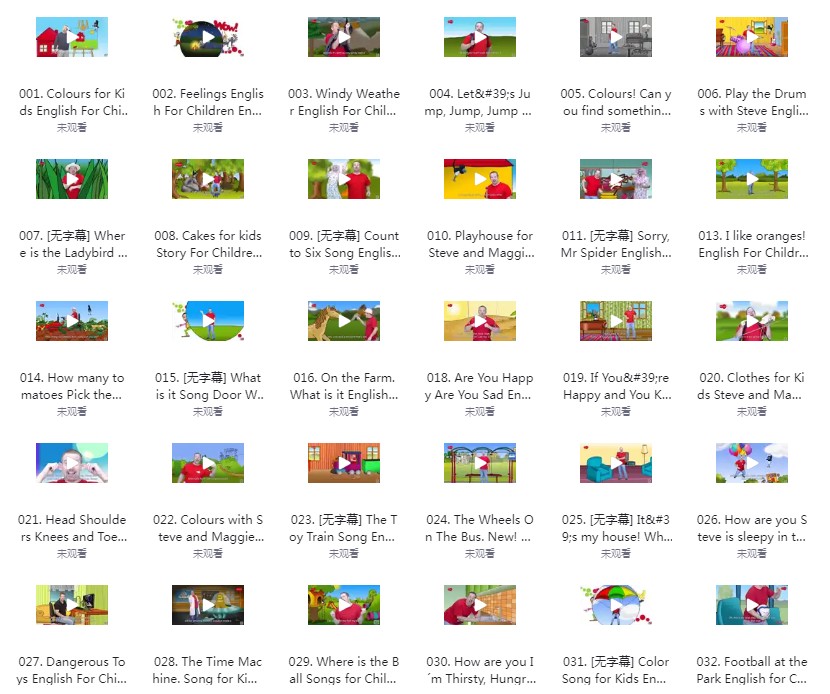Play video 028 The Time Machine thumbnail

click(208, 605)
